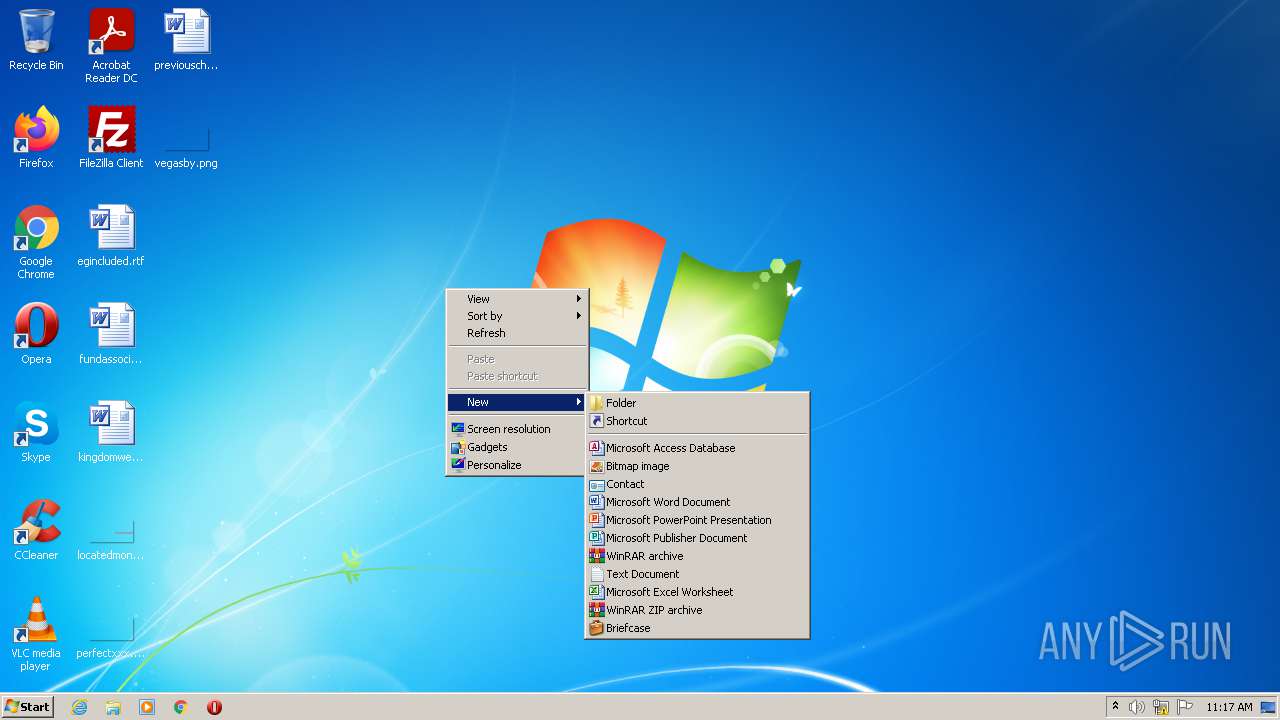This screenshot has width=1280, height=720.
Task: Expand the Sort by submenu
Action: [517, 316]
